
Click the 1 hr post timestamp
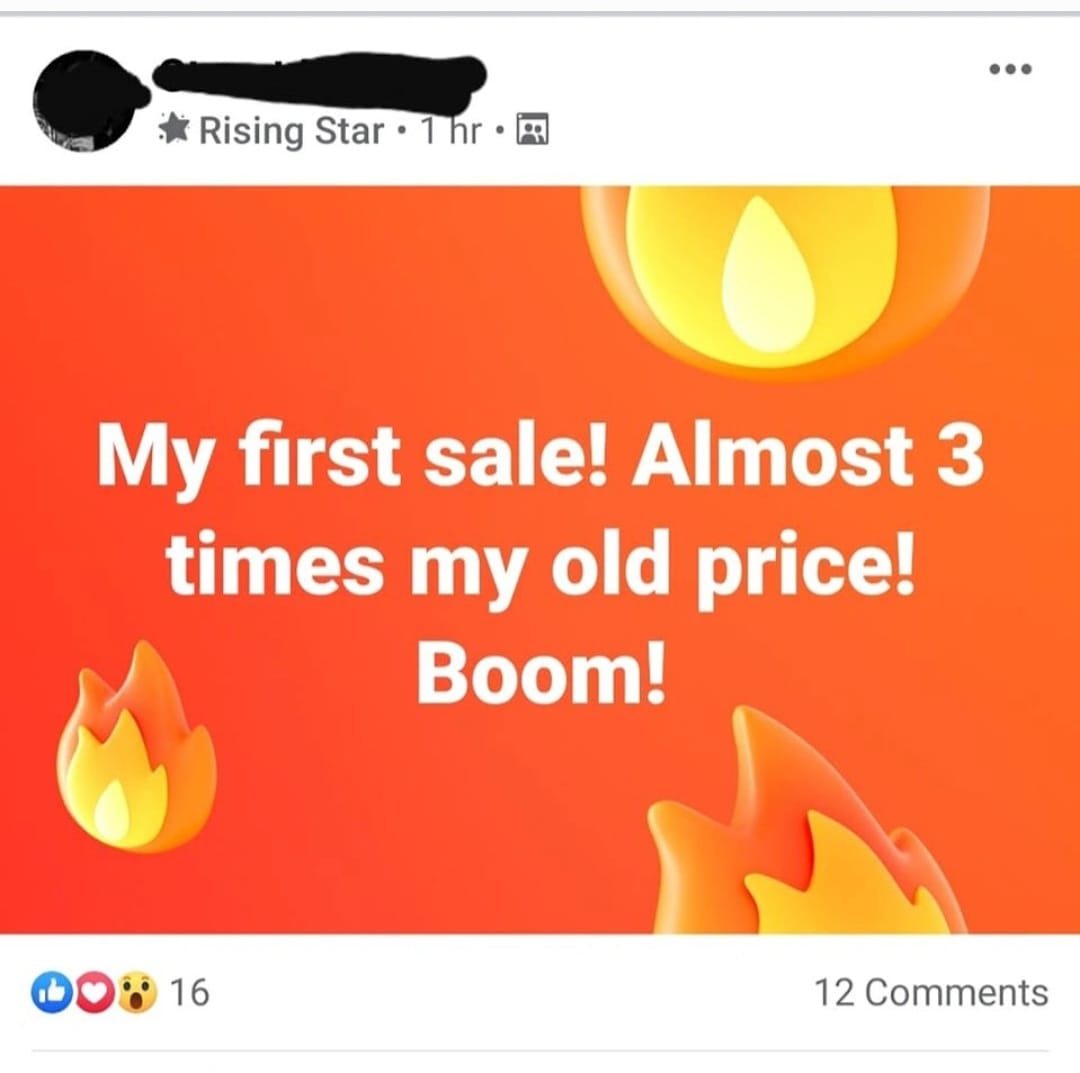pyautogui.click(x=451, y=130)
